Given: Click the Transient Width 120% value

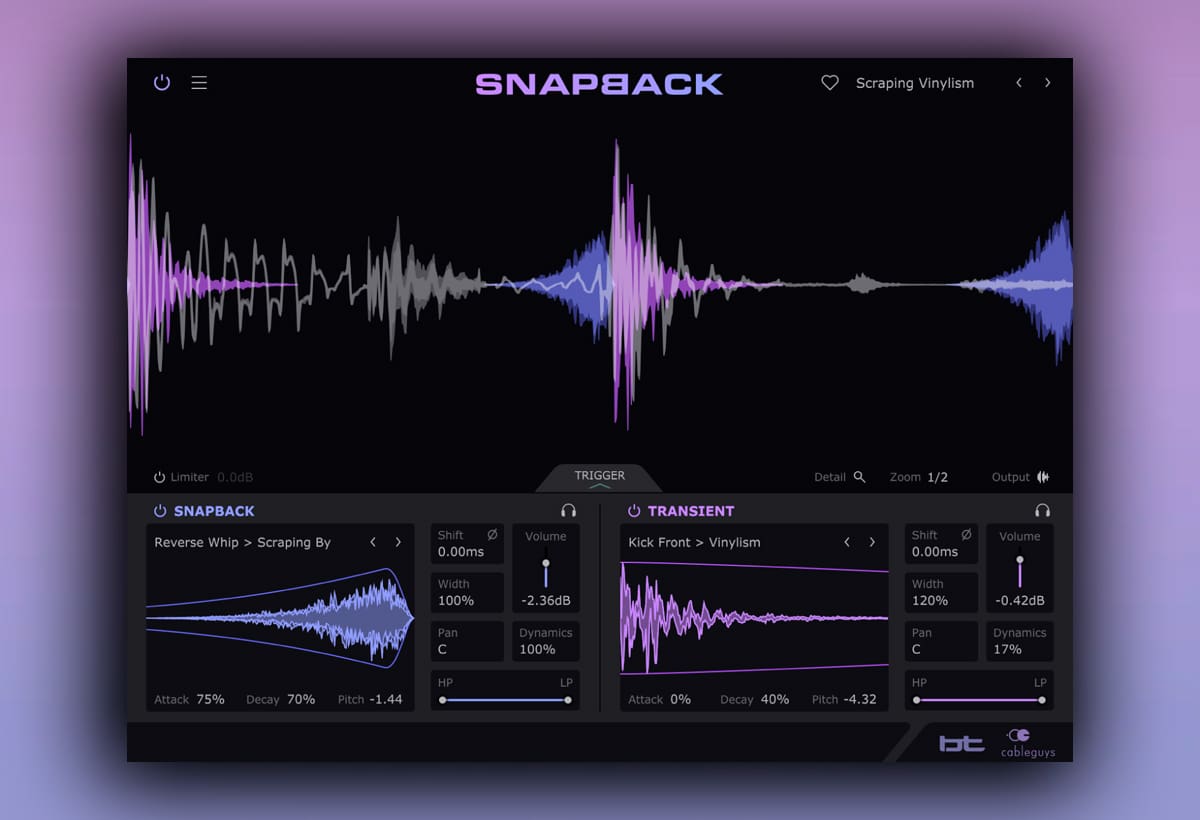Looking at the screenshot, I should coord(930,601).
